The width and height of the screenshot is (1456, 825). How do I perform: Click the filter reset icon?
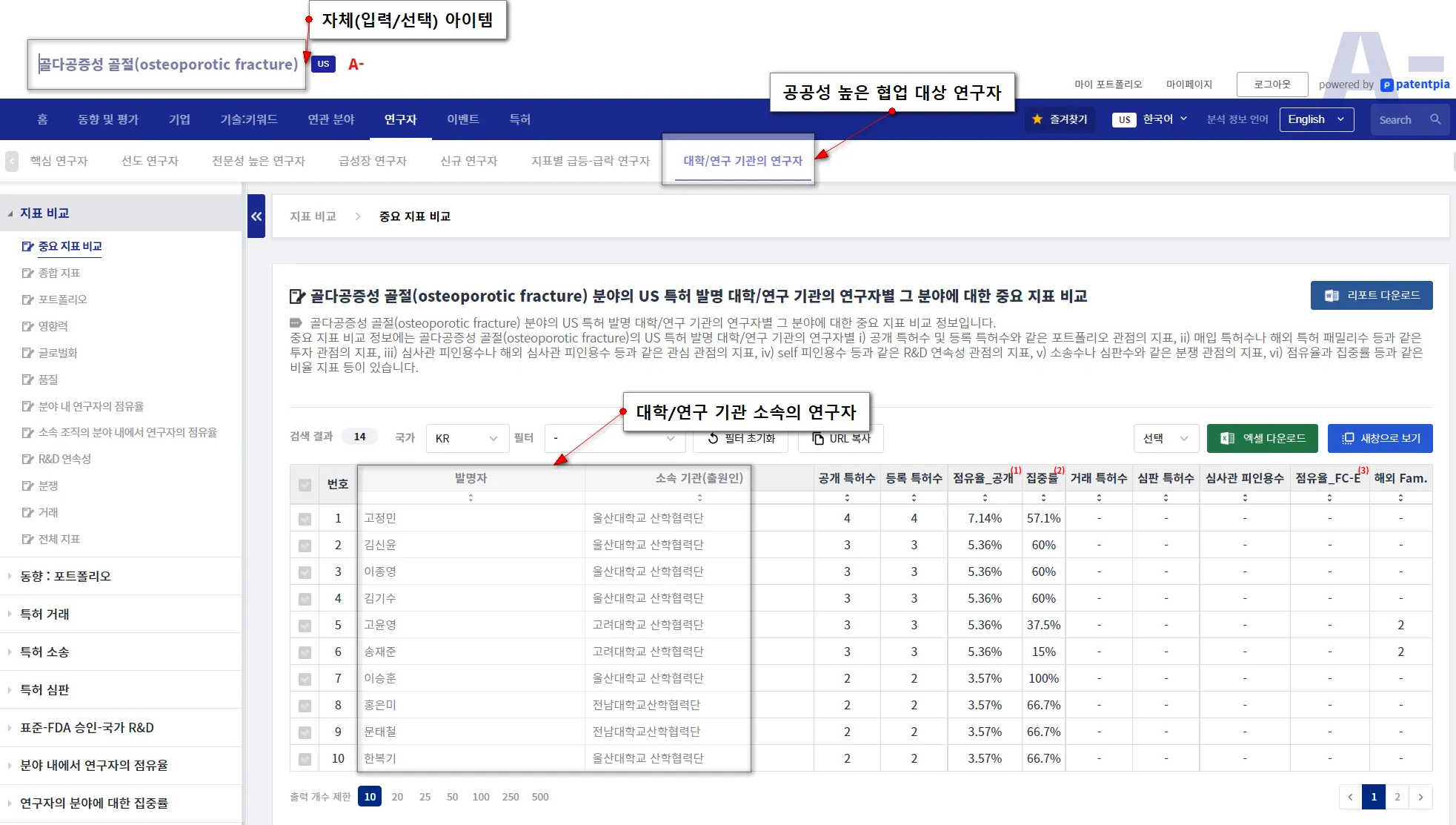pos(713,438)
